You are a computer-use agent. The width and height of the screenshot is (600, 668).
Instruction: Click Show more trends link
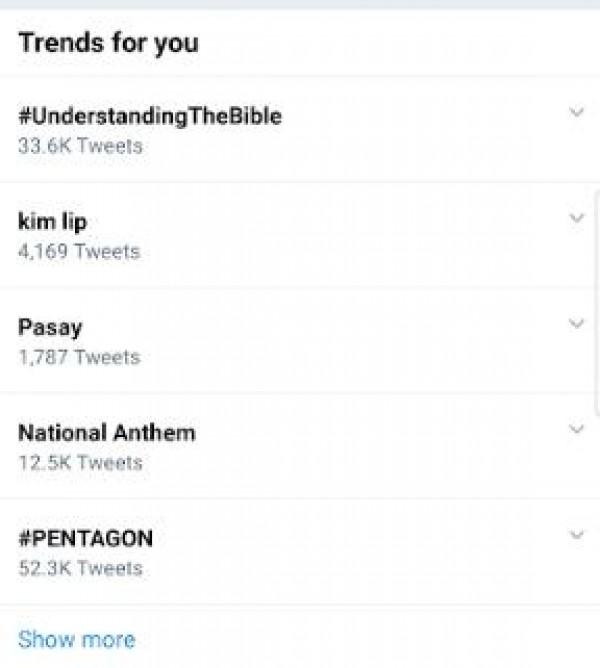coord(77,639)
